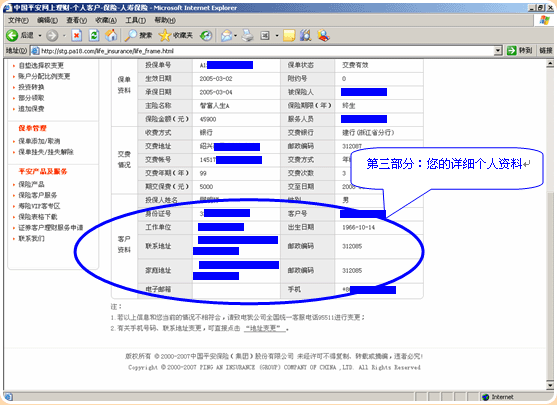
Task: Expand the Mail icon dropdown arrow
Action: tap(235, 36)
